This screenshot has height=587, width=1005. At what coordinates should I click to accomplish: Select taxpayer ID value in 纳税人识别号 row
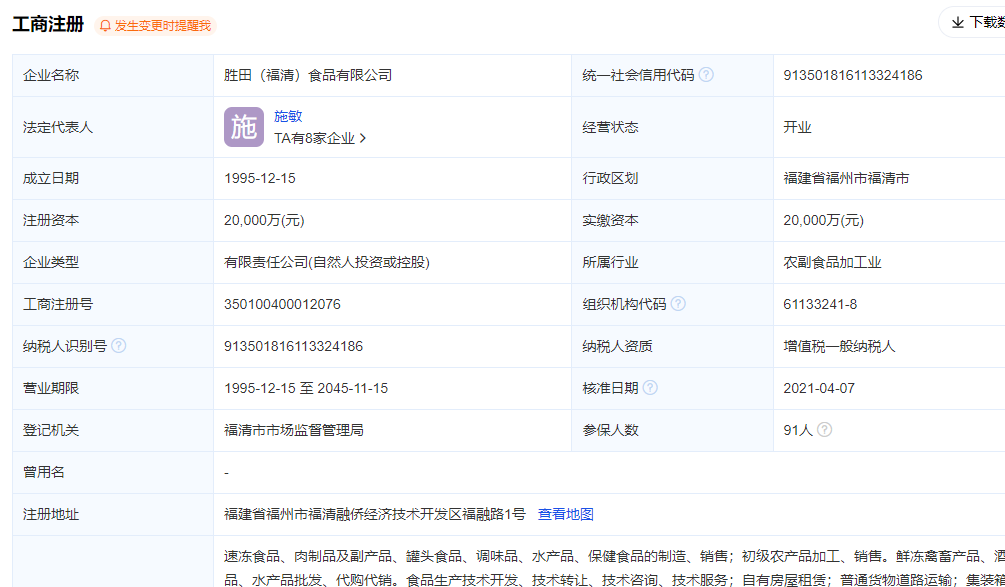(293, 346)
